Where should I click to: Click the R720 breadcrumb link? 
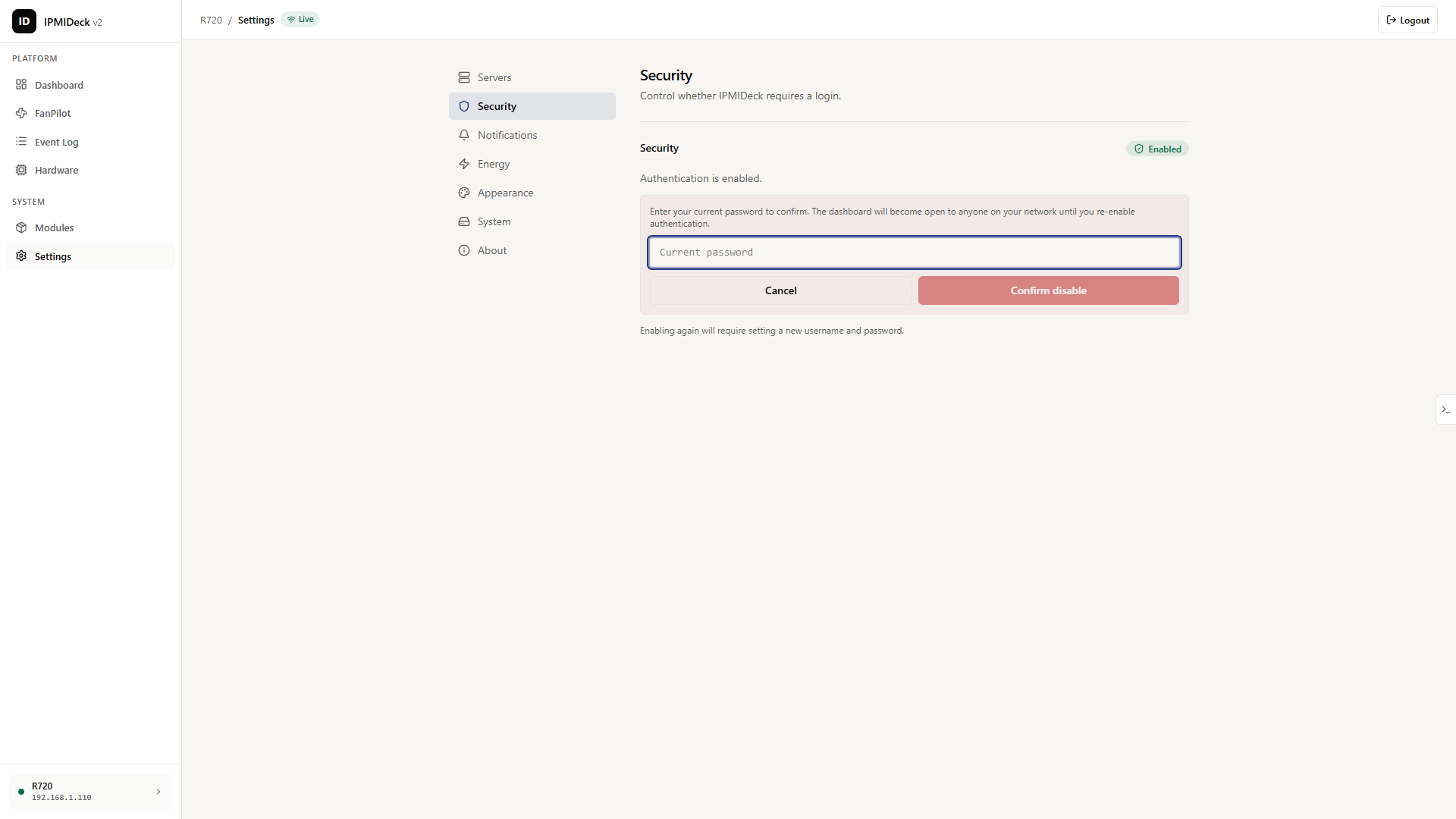coord(211,20)
